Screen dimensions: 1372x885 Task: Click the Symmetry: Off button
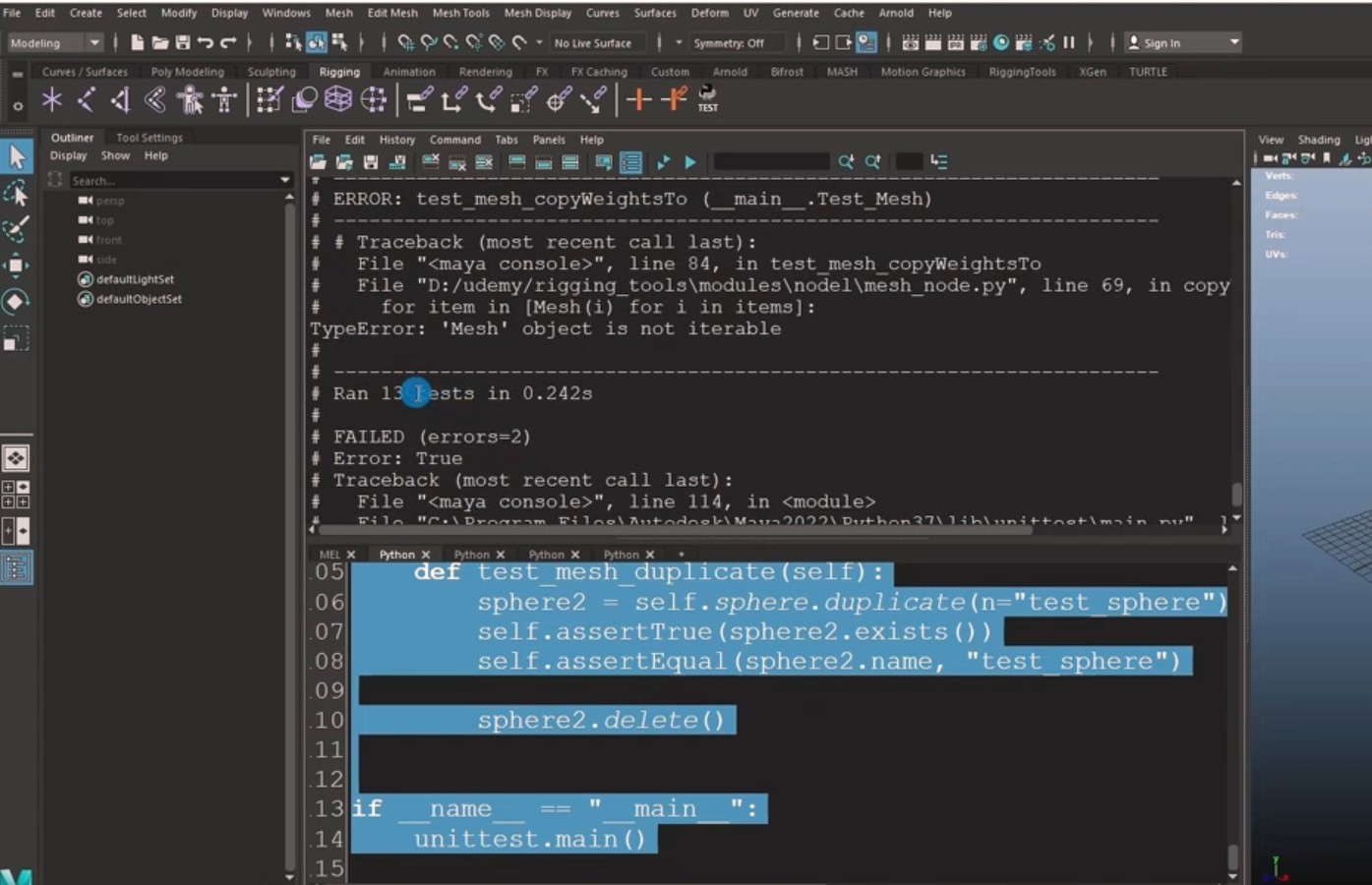pyautogui.click(x=728, y=42)
